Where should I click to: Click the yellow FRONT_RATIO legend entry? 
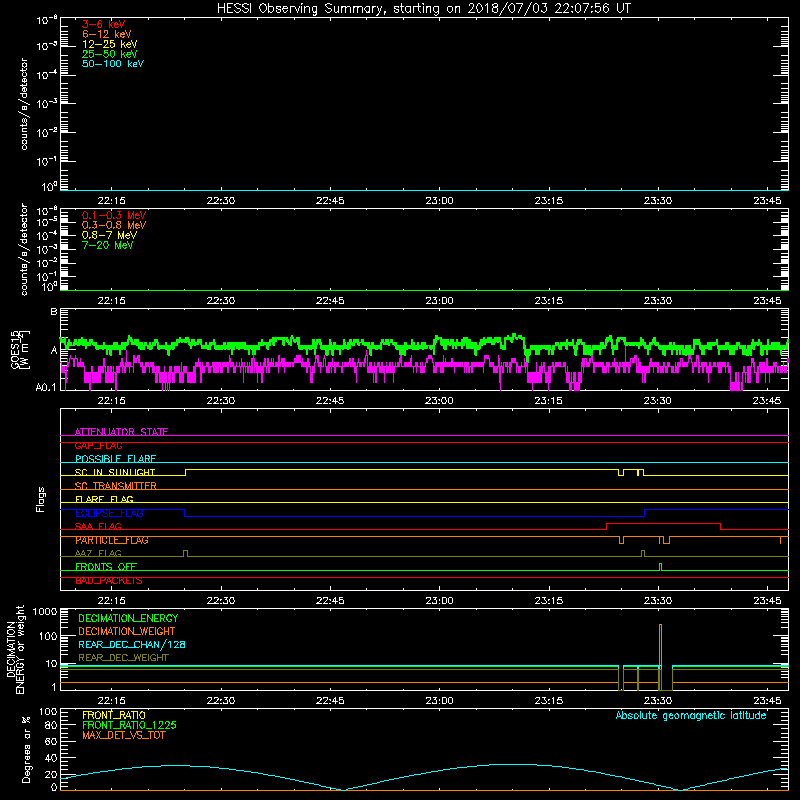tap(114, 716)
